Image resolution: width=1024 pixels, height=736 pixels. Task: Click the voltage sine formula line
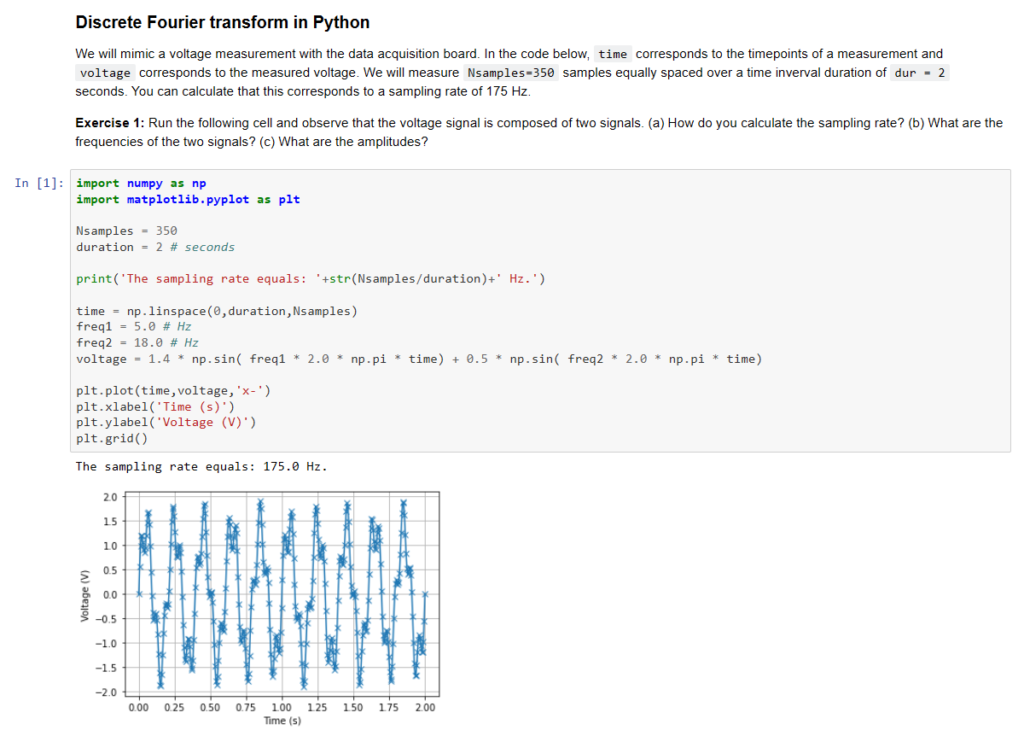pyautogui.click(x=418, y=358)
